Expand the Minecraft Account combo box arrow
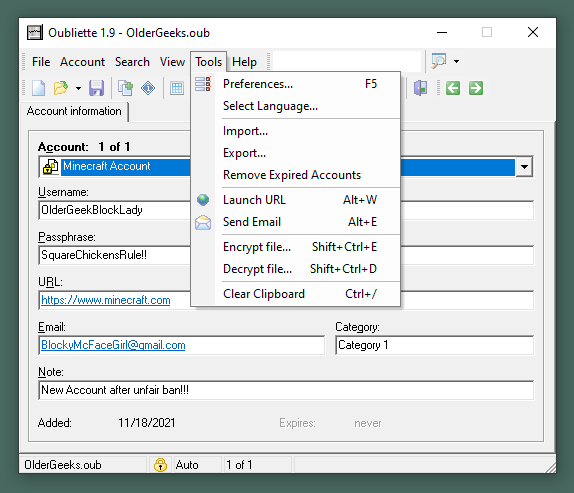The height and width of the screenshot is (493, 574). (524, 167)
